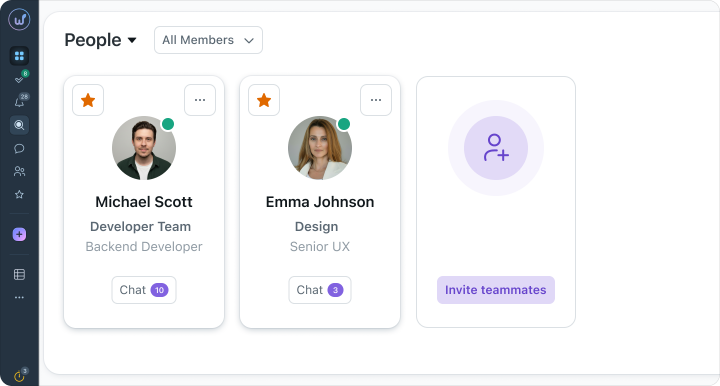Click Chat button on Michael Scott card
Image resolution: width=720 pixels, height=386 pixels.
point(144,290)
